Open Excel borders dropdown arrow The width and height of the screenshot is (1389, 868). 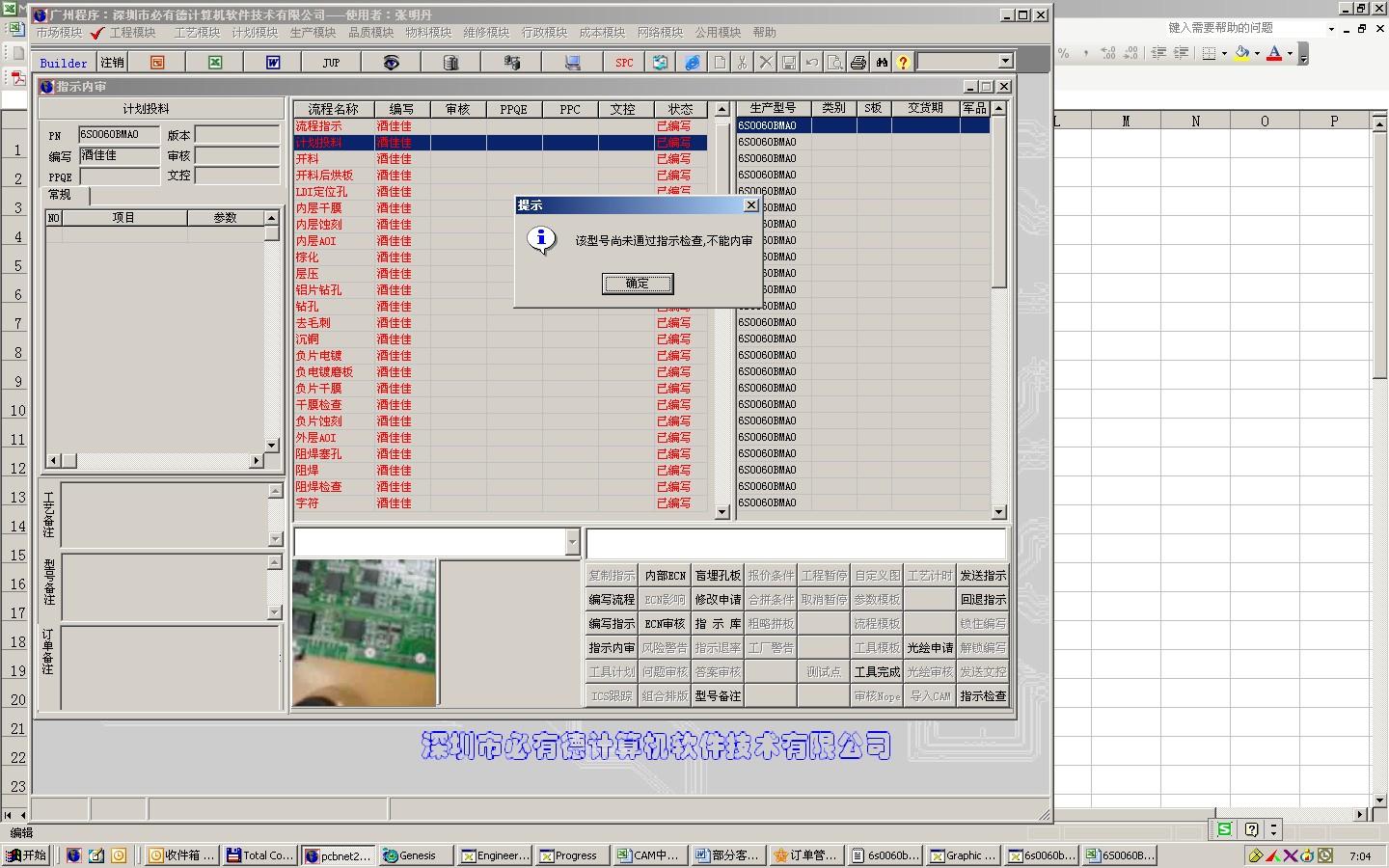point(1224,54)
